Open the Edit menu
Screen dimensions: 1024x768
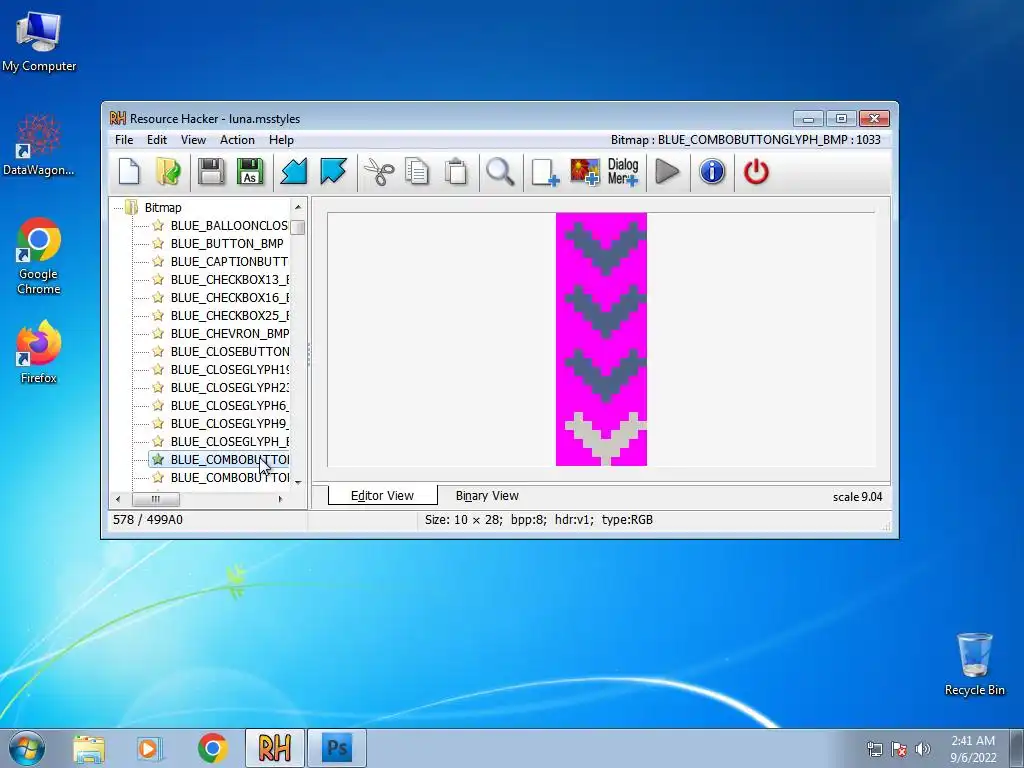click(x=157, y=140)
